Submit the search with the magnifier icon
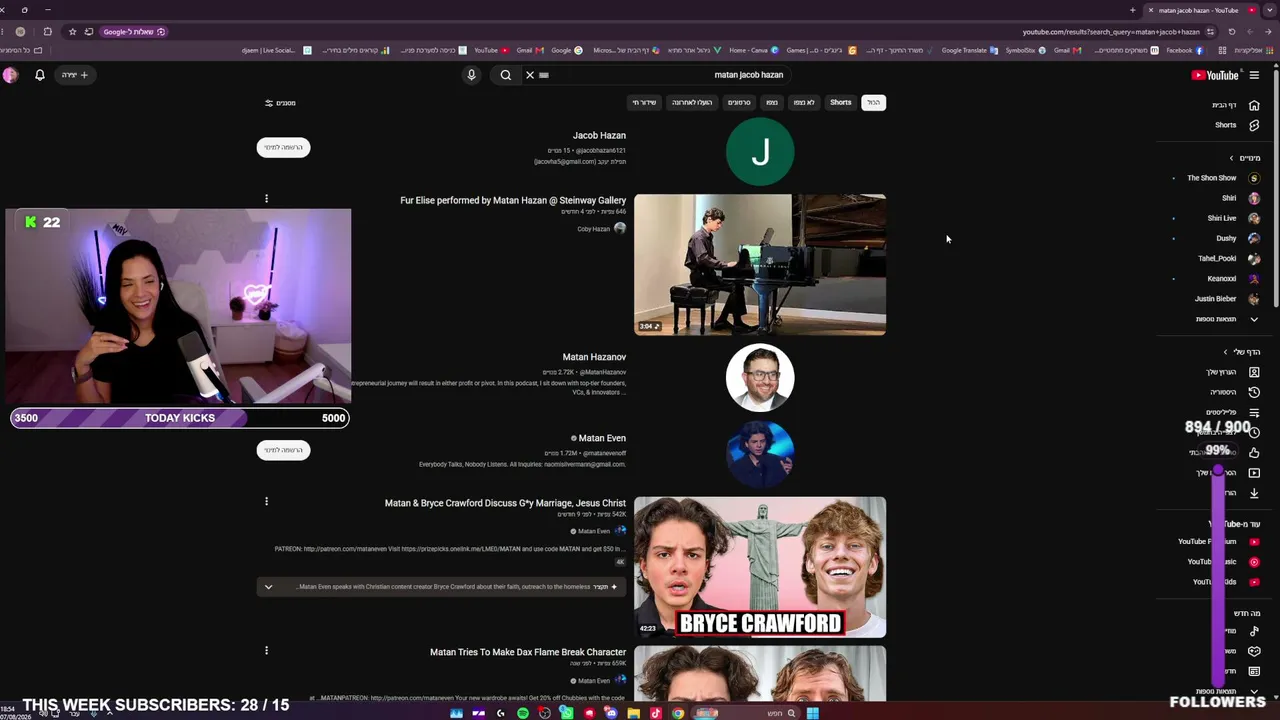Image resolution: width=1280 pixels, height=720 pixels. (506, 75)
